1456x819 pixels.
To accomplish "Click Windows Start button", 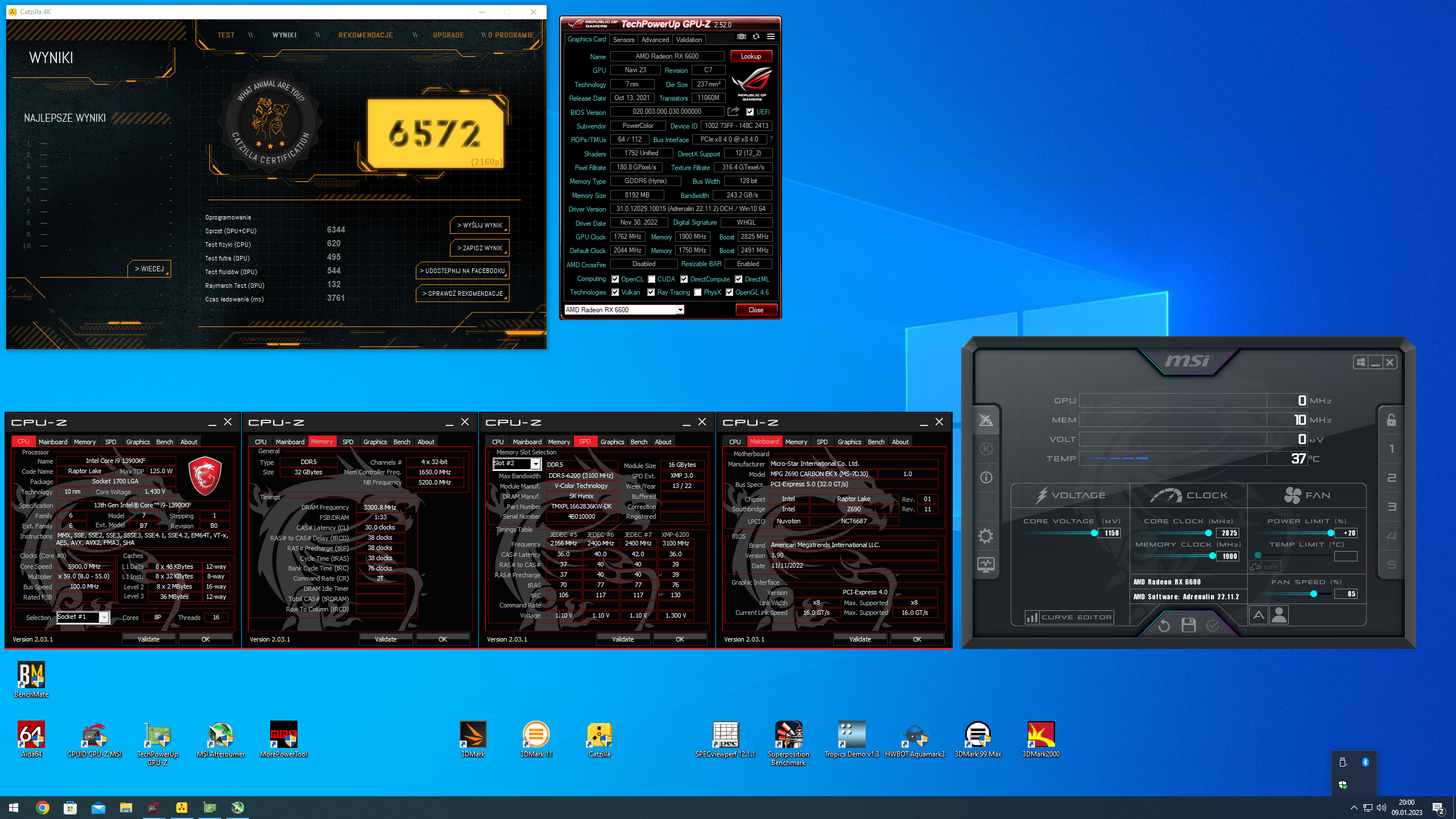I will click(14, 808).
